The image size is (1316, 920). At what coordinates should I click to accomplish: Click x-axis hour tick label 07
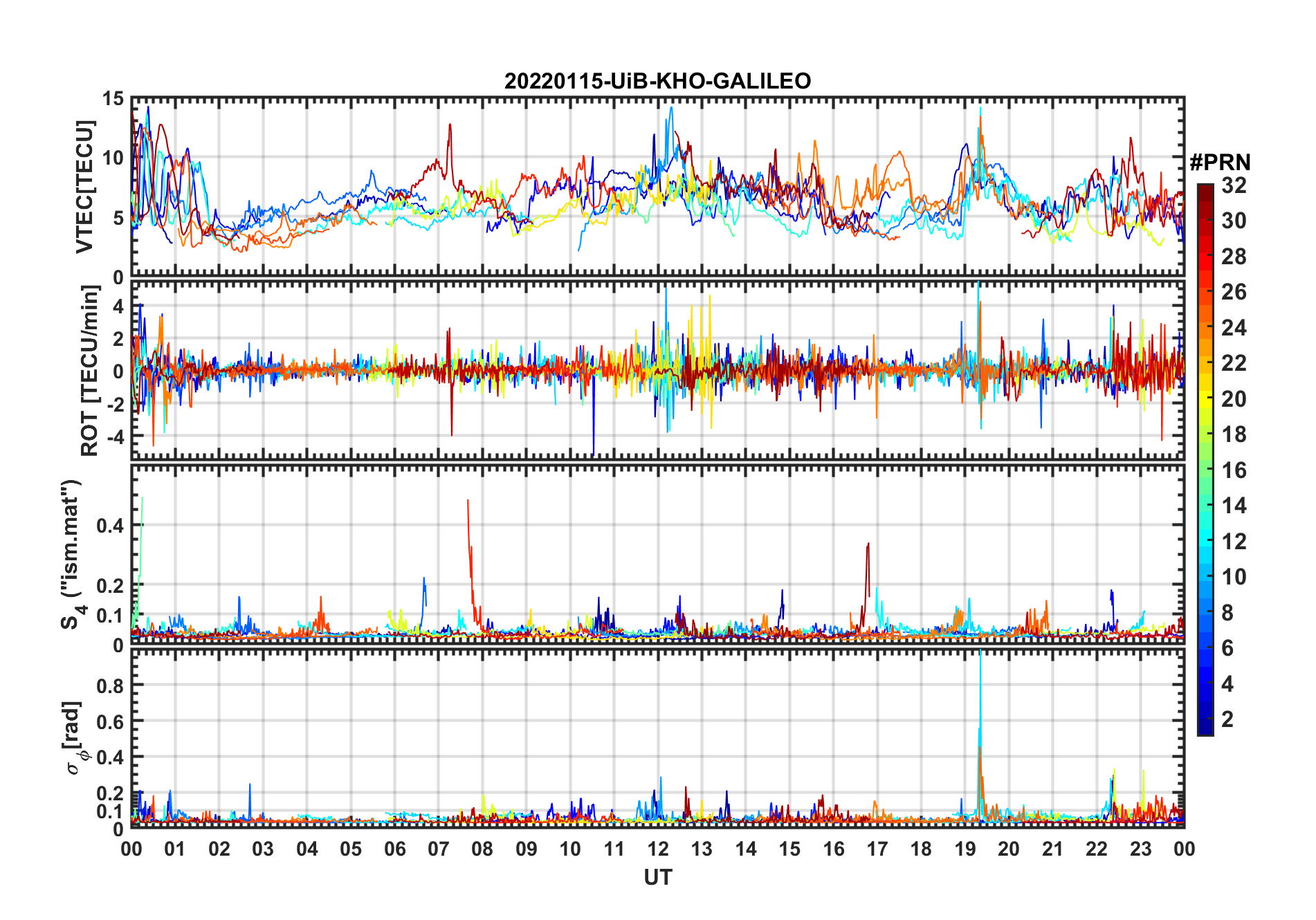point(439,849)
